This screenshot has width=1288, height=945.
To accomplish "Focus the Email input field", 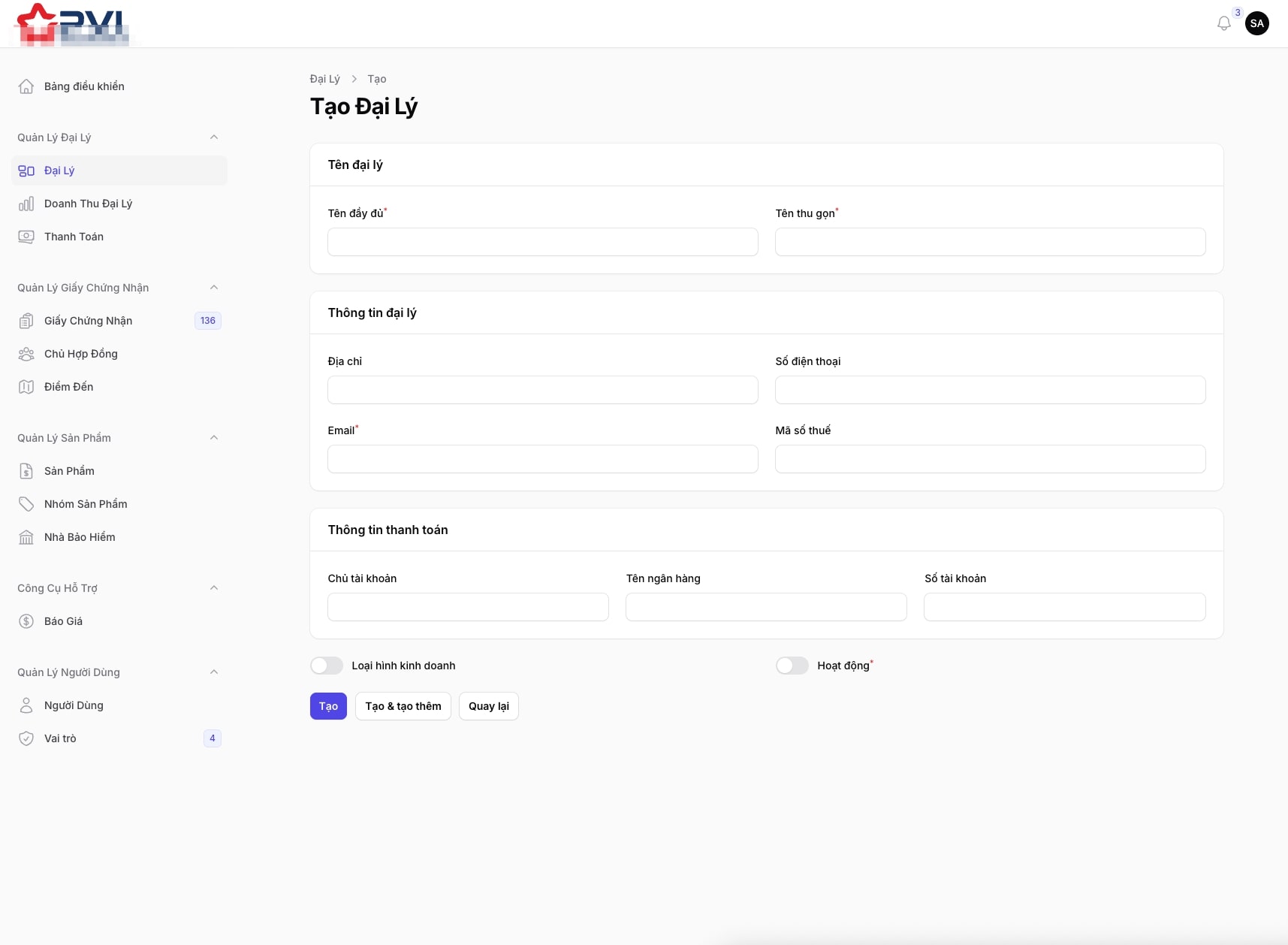I will (x=542, y=459).
